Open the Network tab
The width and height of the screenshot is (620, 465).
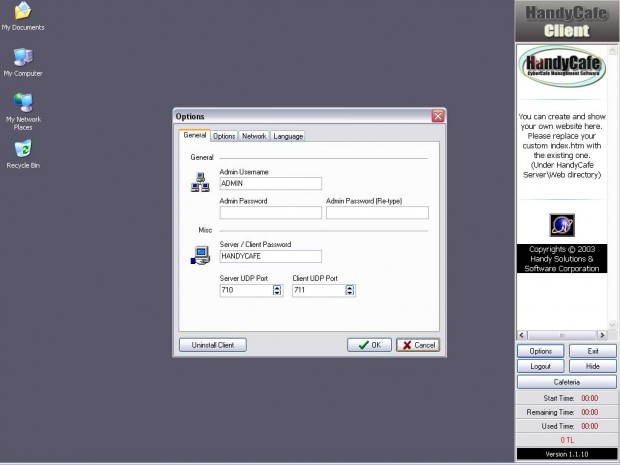254,136
